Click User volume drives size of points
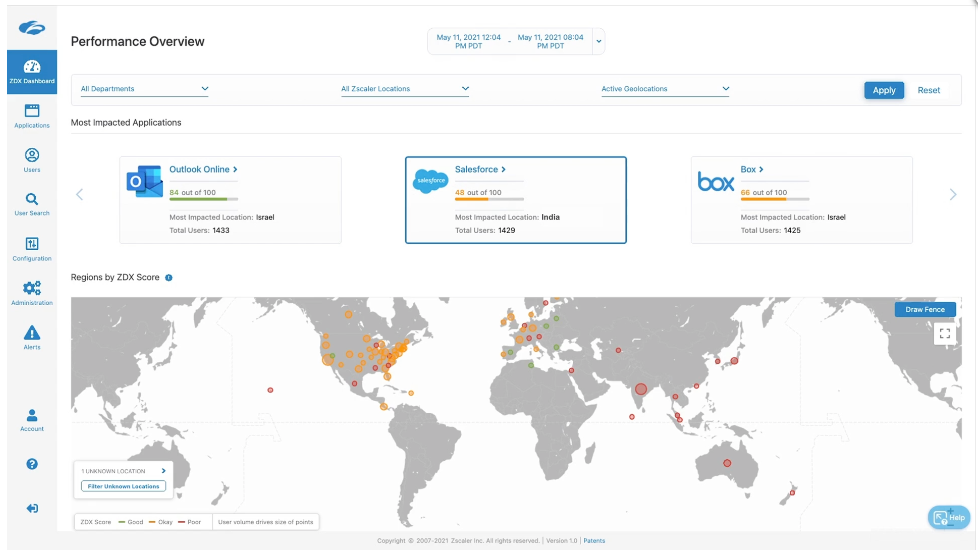The height and width of the screenshot is (550, 978). [x=266, y=522]
